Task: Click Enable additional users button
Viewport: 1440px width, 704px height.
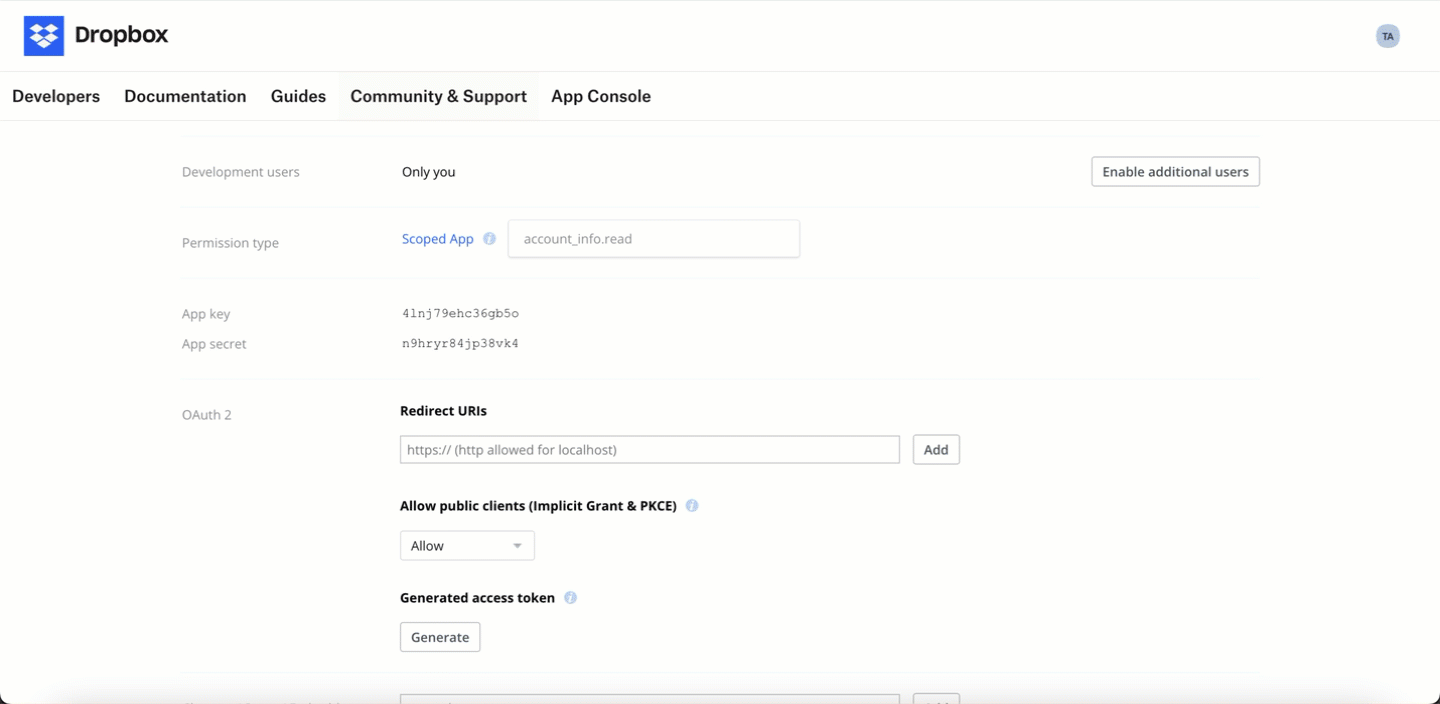Action: pos(1175,172)
